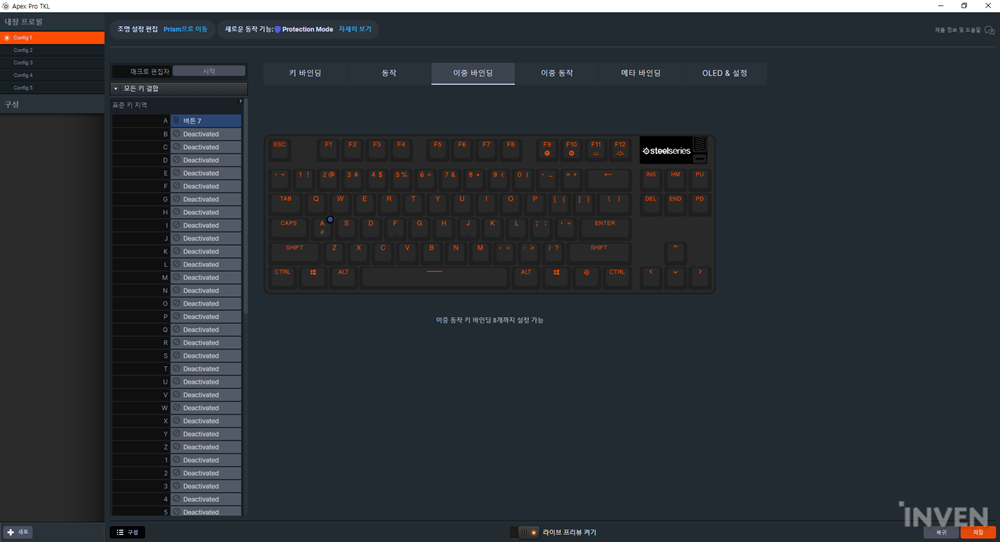Open Deactivated dropdown for key Q
The image size is (1000, 542).
206,330
